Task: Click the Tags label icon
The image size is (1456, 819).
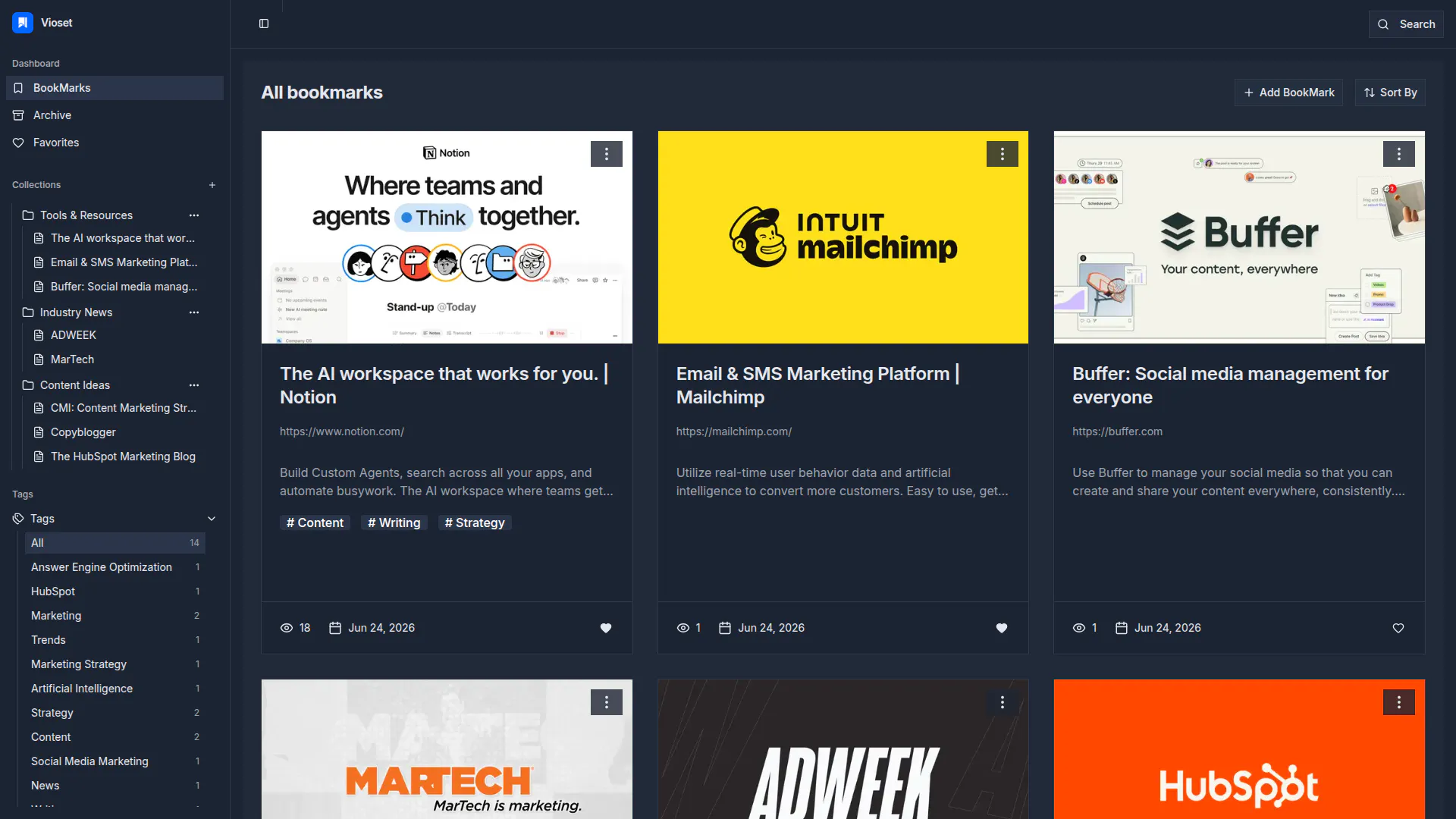Action: (18, 519)
